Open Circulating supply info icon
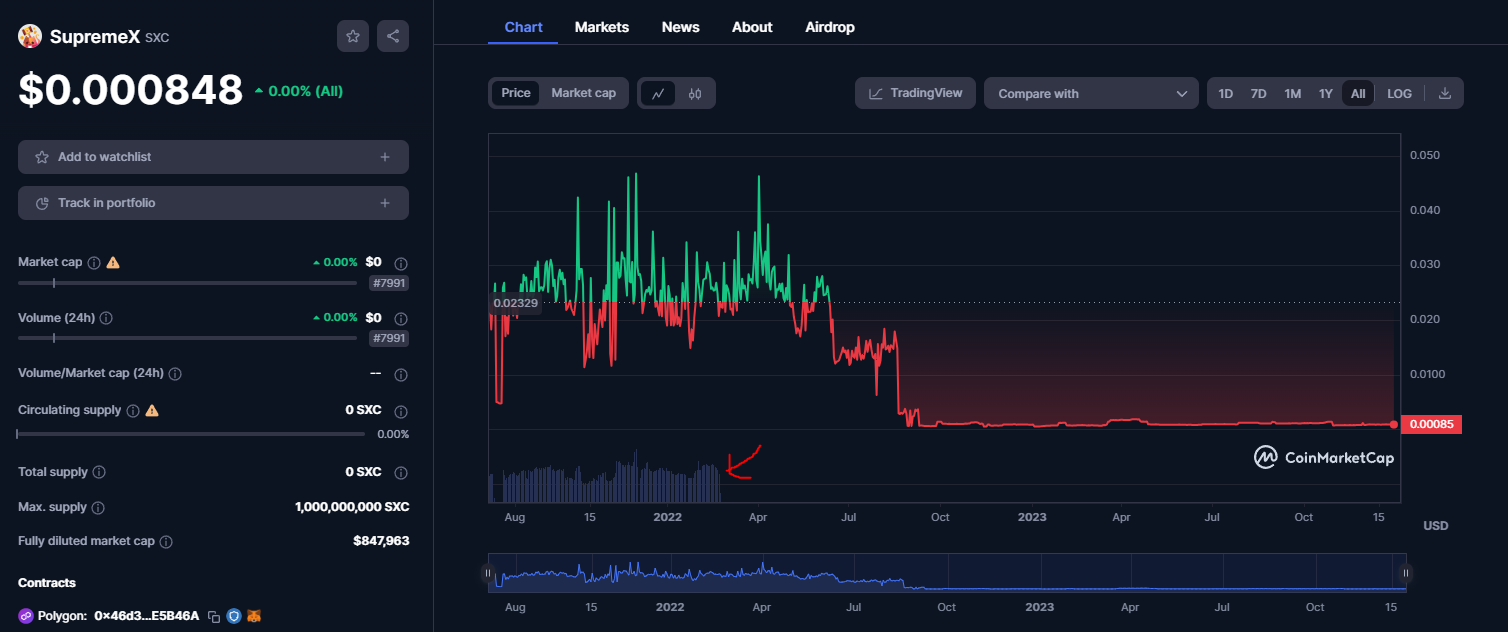 click(133, 410)
